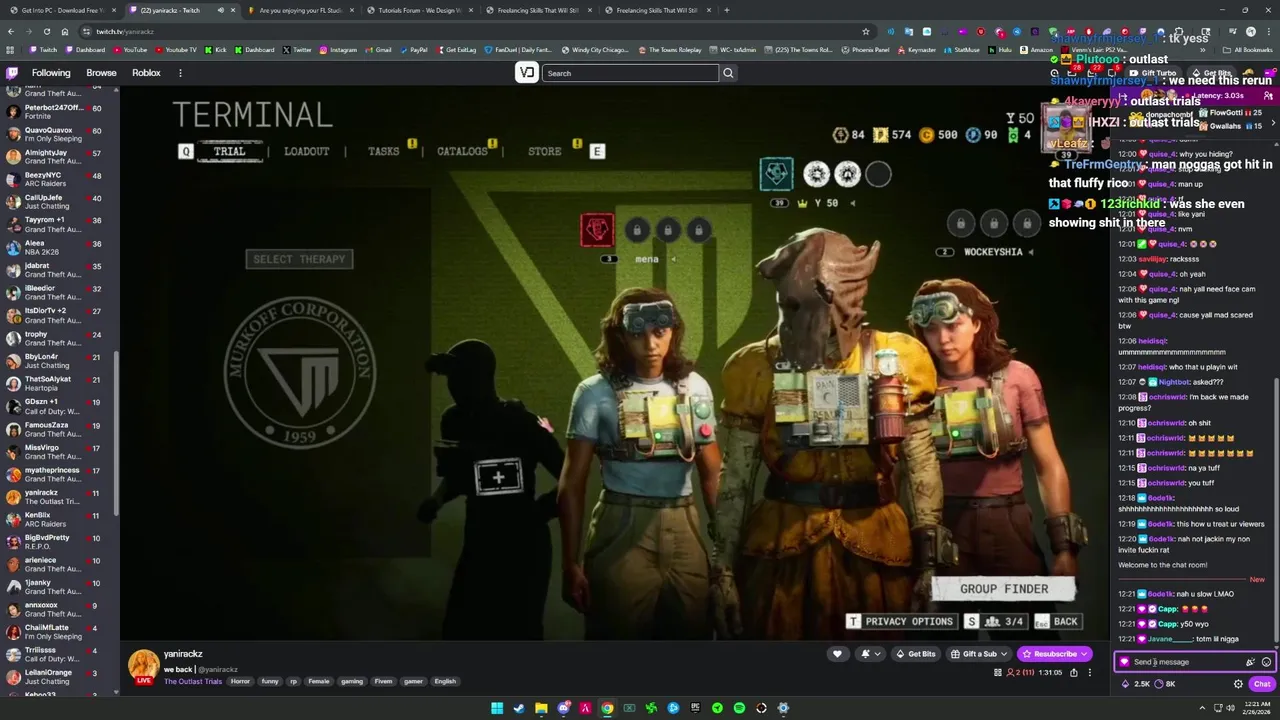
Task: Click the Chrome icon in taskbar
Action: [x=607, y=708]
